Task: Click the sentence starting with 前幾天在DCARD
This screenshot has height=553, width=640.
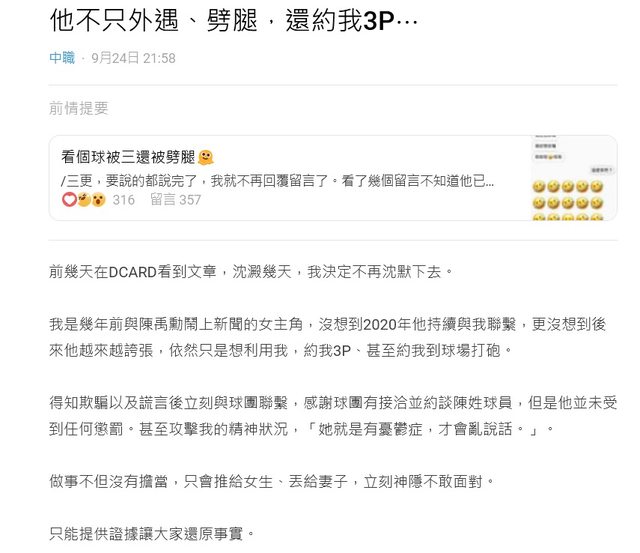Action: coord(251,271)
